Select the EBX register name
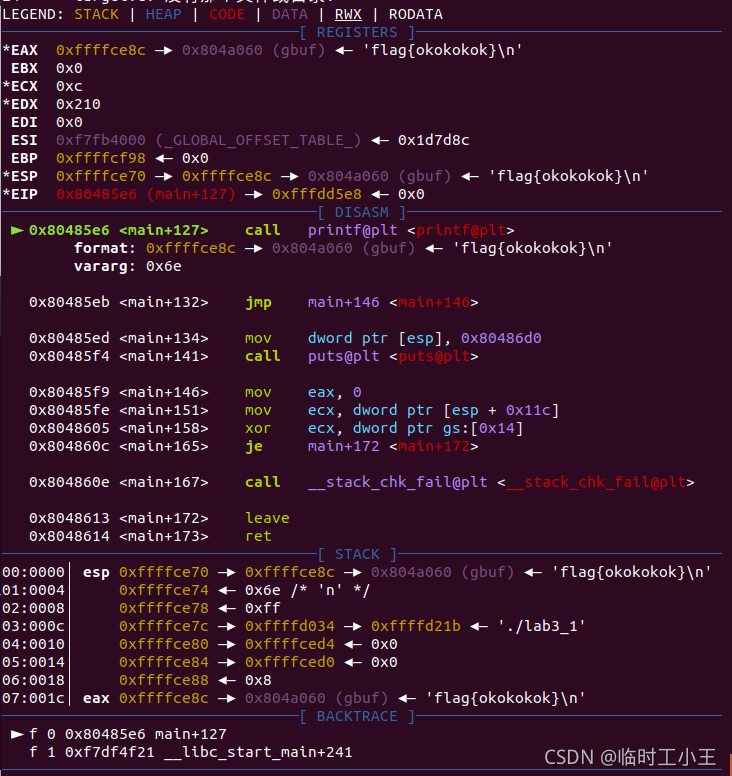The image size is (732, 776). click(24, 68)
